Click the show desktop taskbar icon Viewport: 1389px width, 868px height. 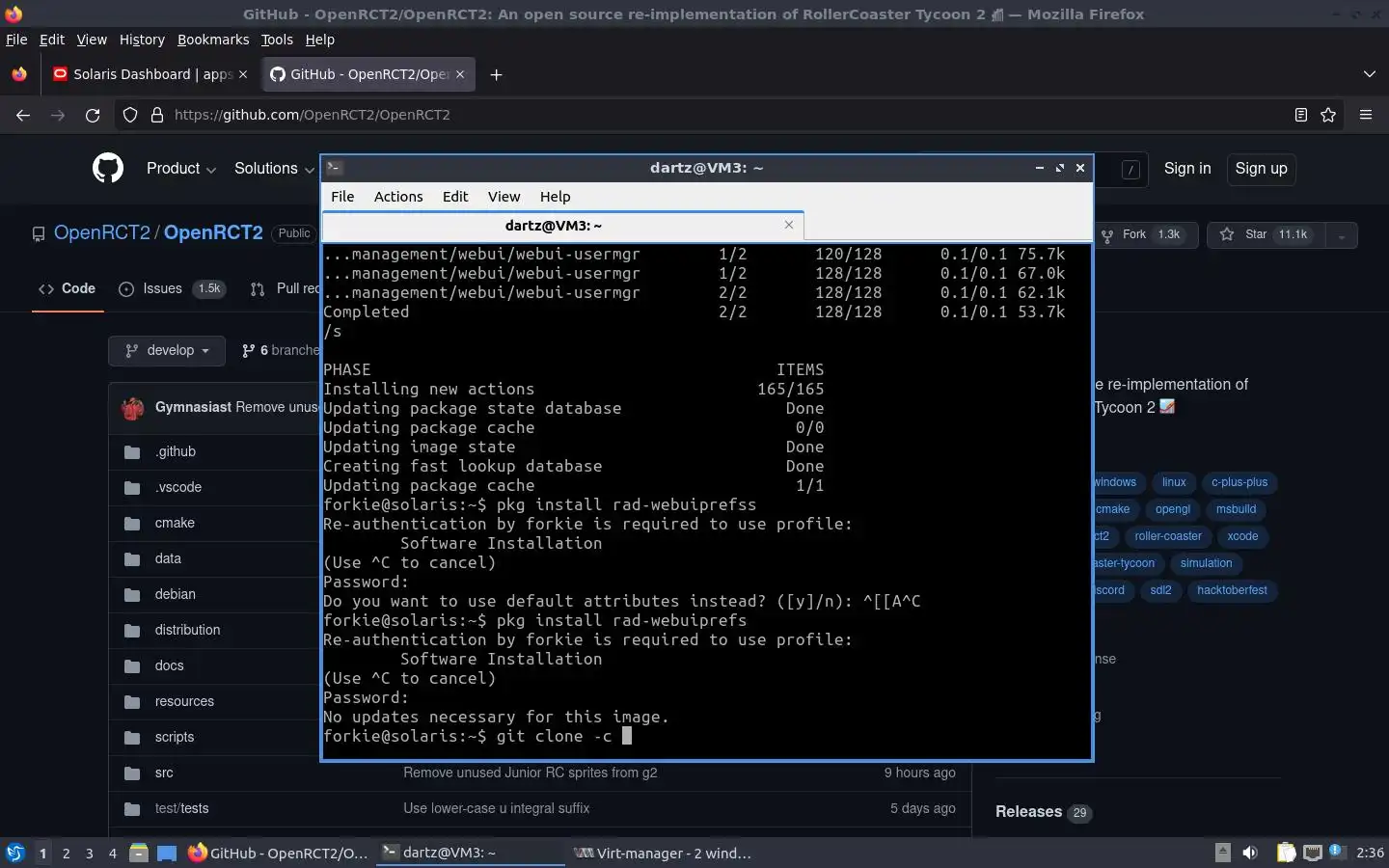167,853
